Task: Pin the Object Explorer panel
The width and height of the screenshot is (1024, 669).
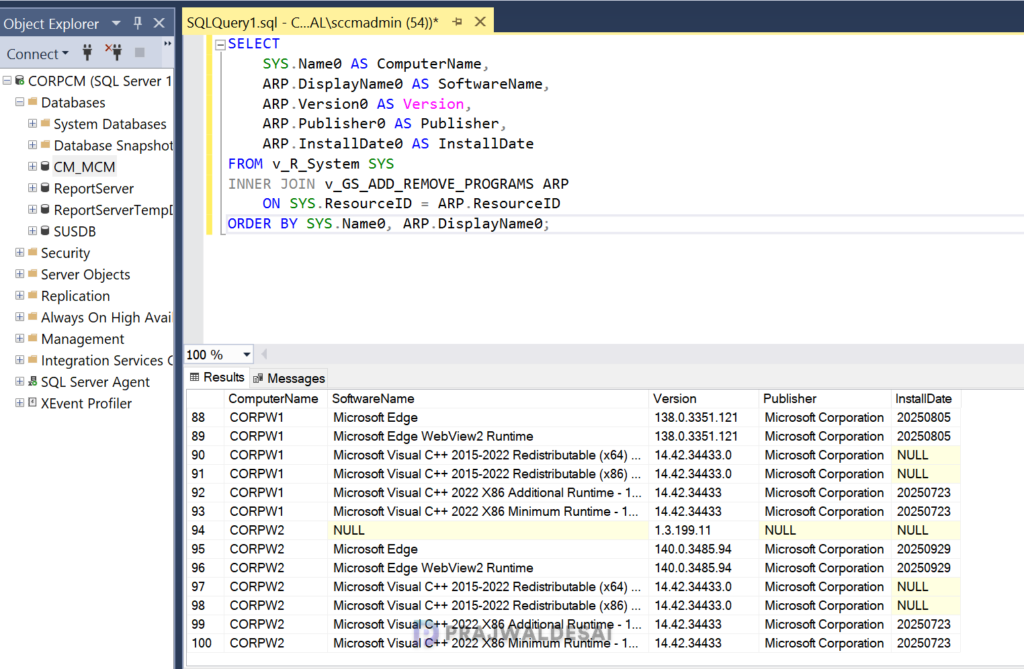Action: [138, 23]
